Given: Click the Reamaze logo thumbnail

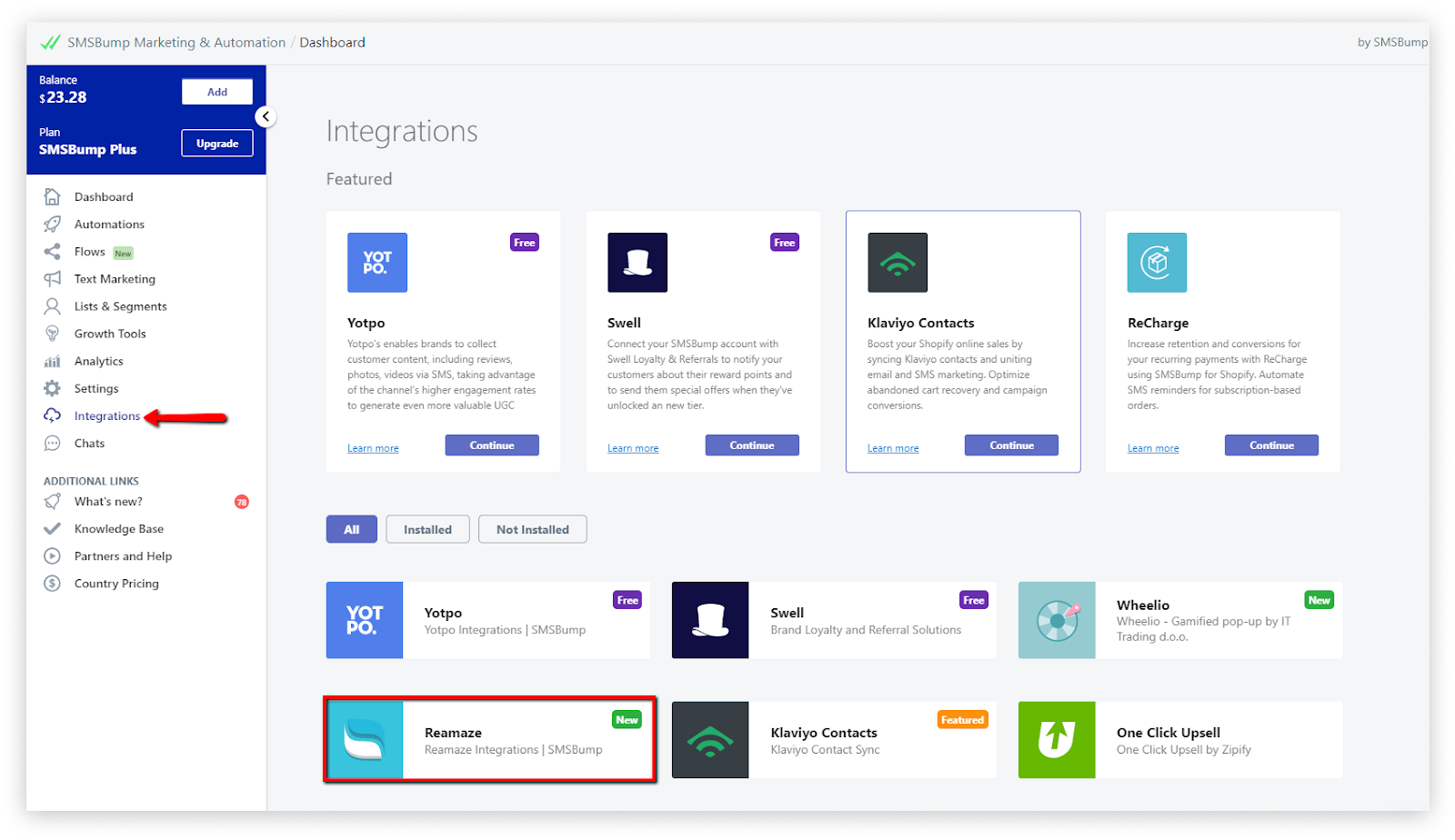Looking at the screenshot, I should pos(365,740).
